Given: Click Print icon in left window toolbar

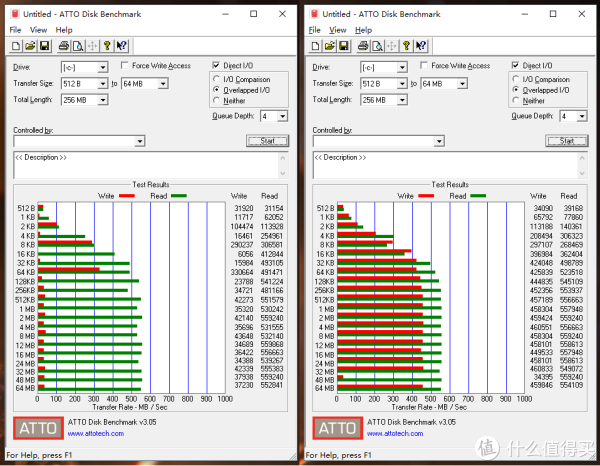Looking at the screenshot, I should click(x=64, y=46).
